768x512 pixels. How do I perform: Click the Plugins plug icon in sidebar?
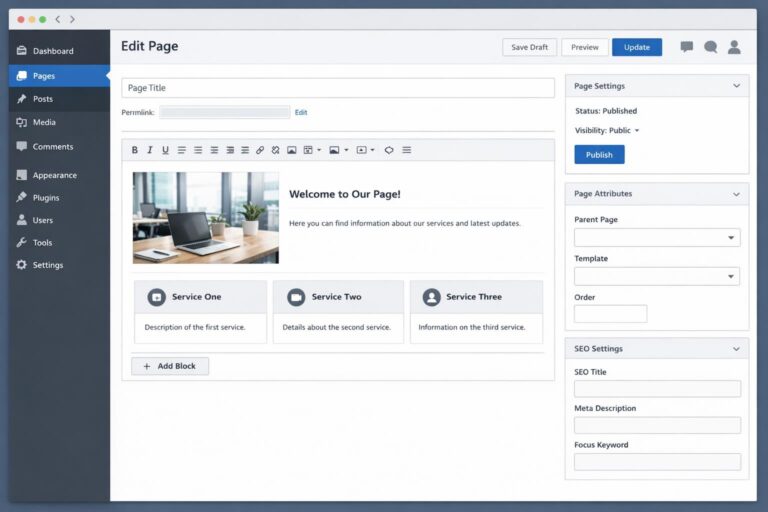[x=22, y=197]
